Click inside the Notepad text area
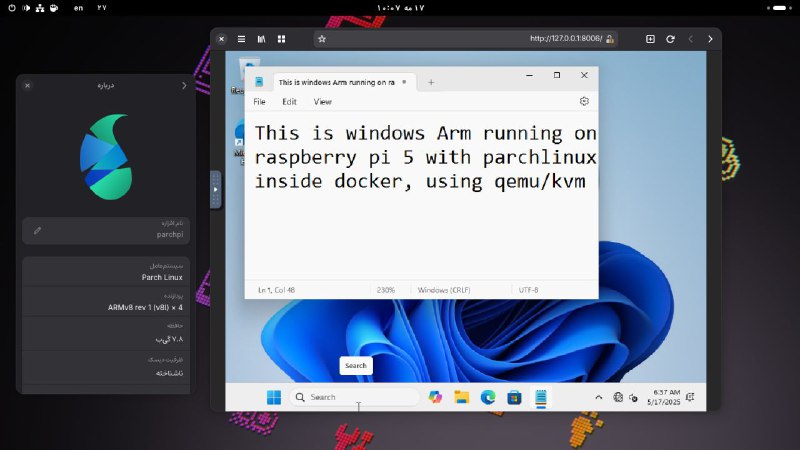The height and width of the screenshot is (450, 800). [421, 196]
